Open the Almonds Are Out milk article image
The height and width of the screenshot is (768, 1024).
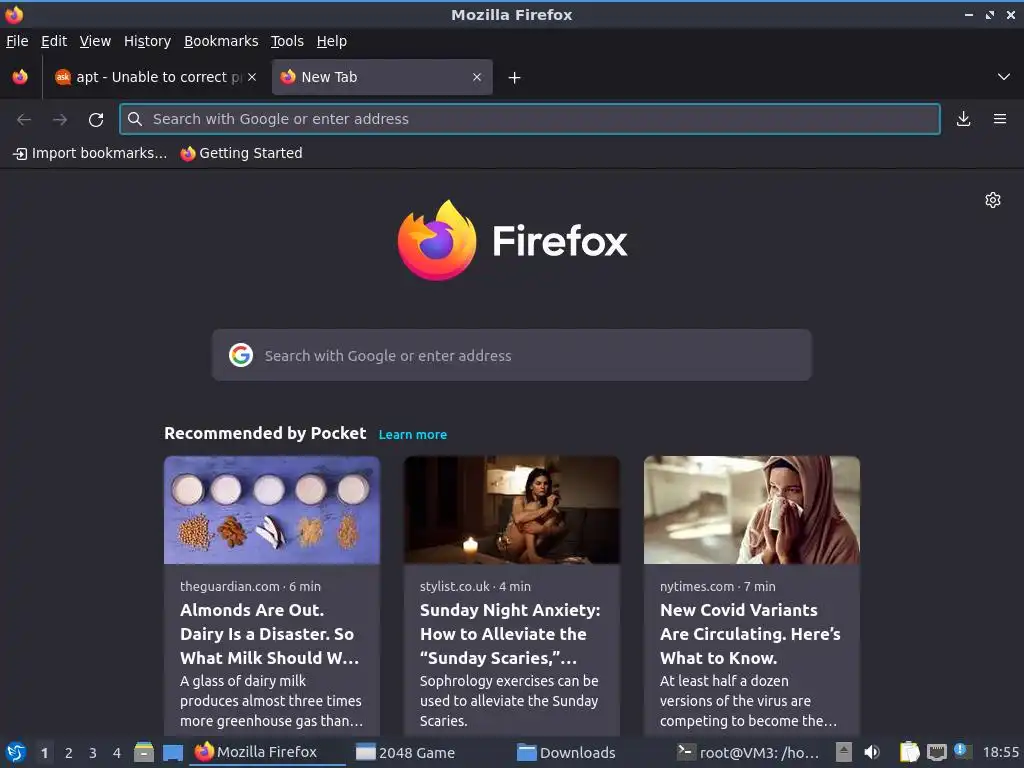click(x=272, y=510)
